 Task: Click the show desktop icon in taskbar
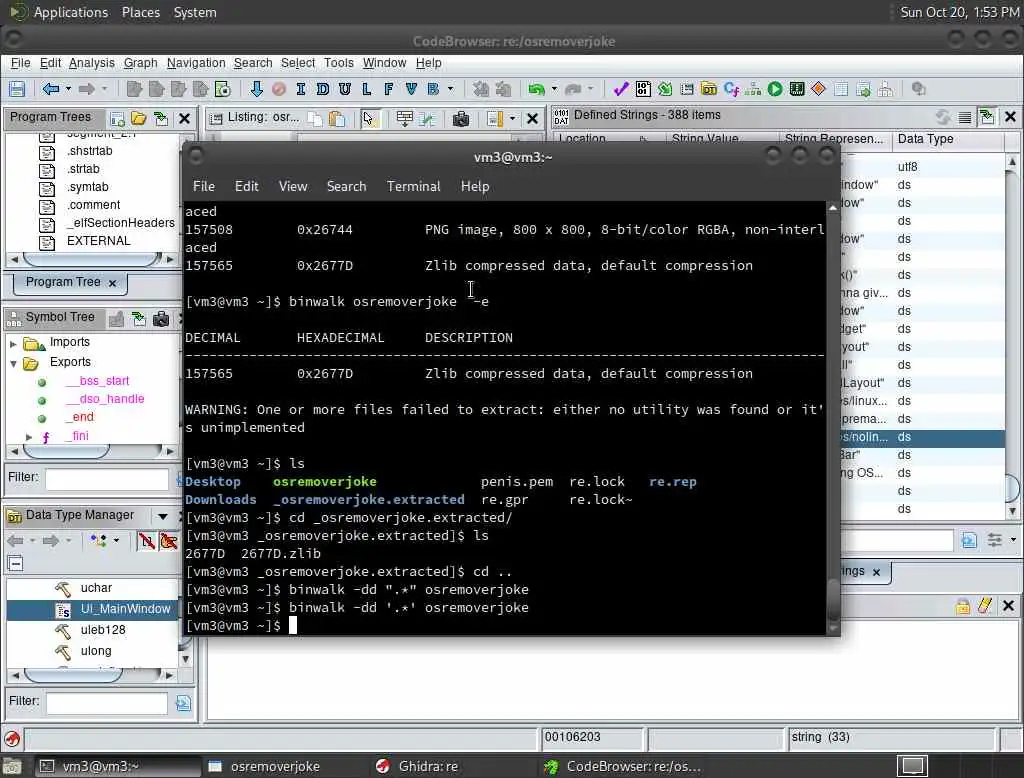click(12, 766)
